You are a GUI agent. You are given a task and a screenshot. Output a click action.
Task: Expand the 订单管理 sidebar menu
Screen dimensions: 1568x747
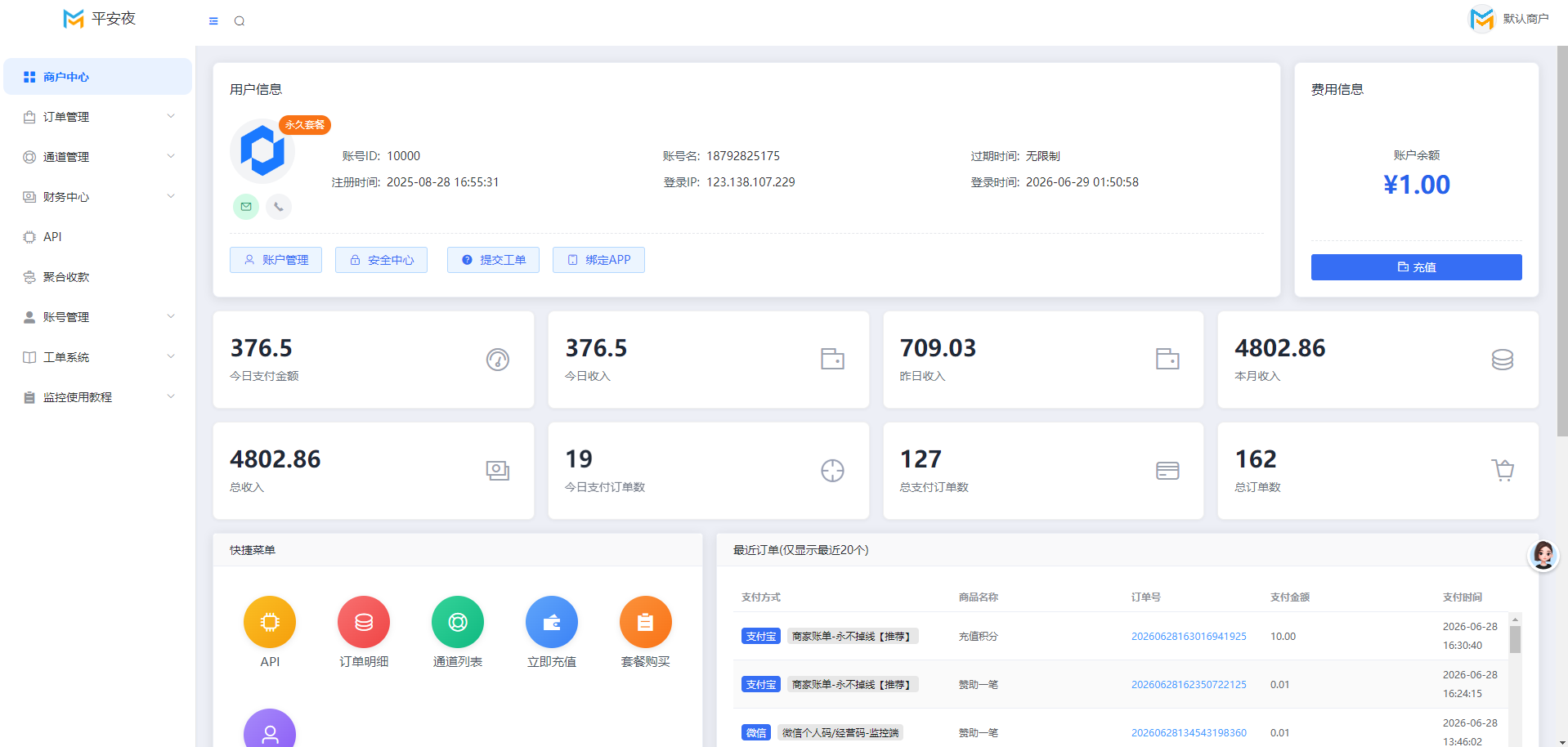(97, 117)
